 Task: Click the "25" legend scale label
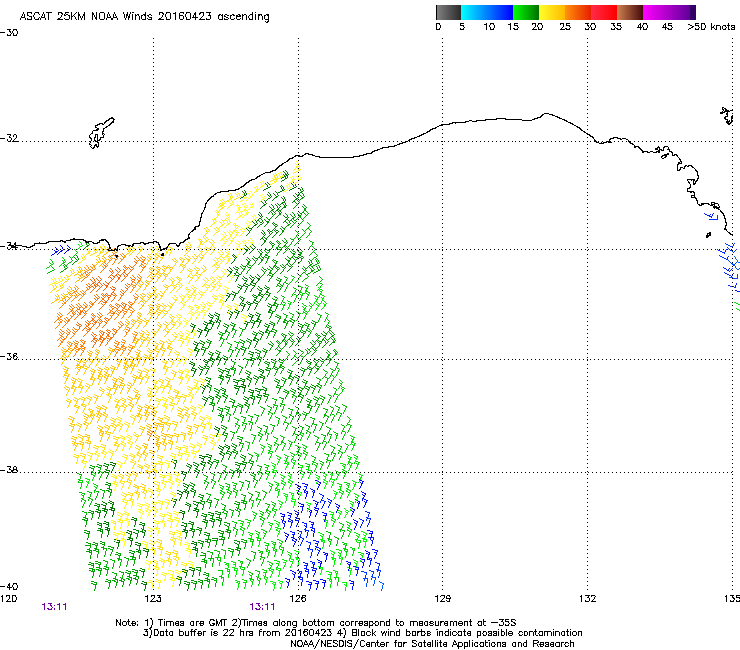[x=565, y=27]
